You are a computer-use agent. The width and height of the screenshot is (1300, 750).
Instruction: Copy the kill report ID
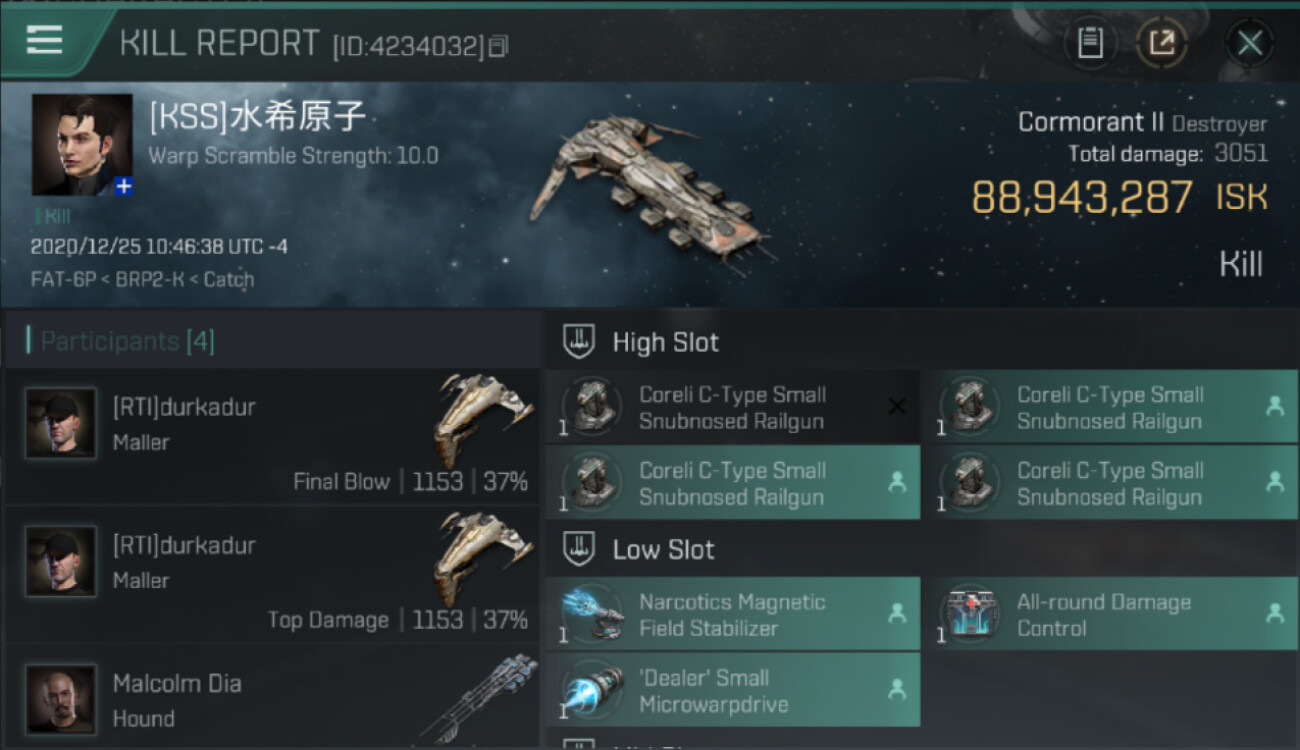click(499, 45)
